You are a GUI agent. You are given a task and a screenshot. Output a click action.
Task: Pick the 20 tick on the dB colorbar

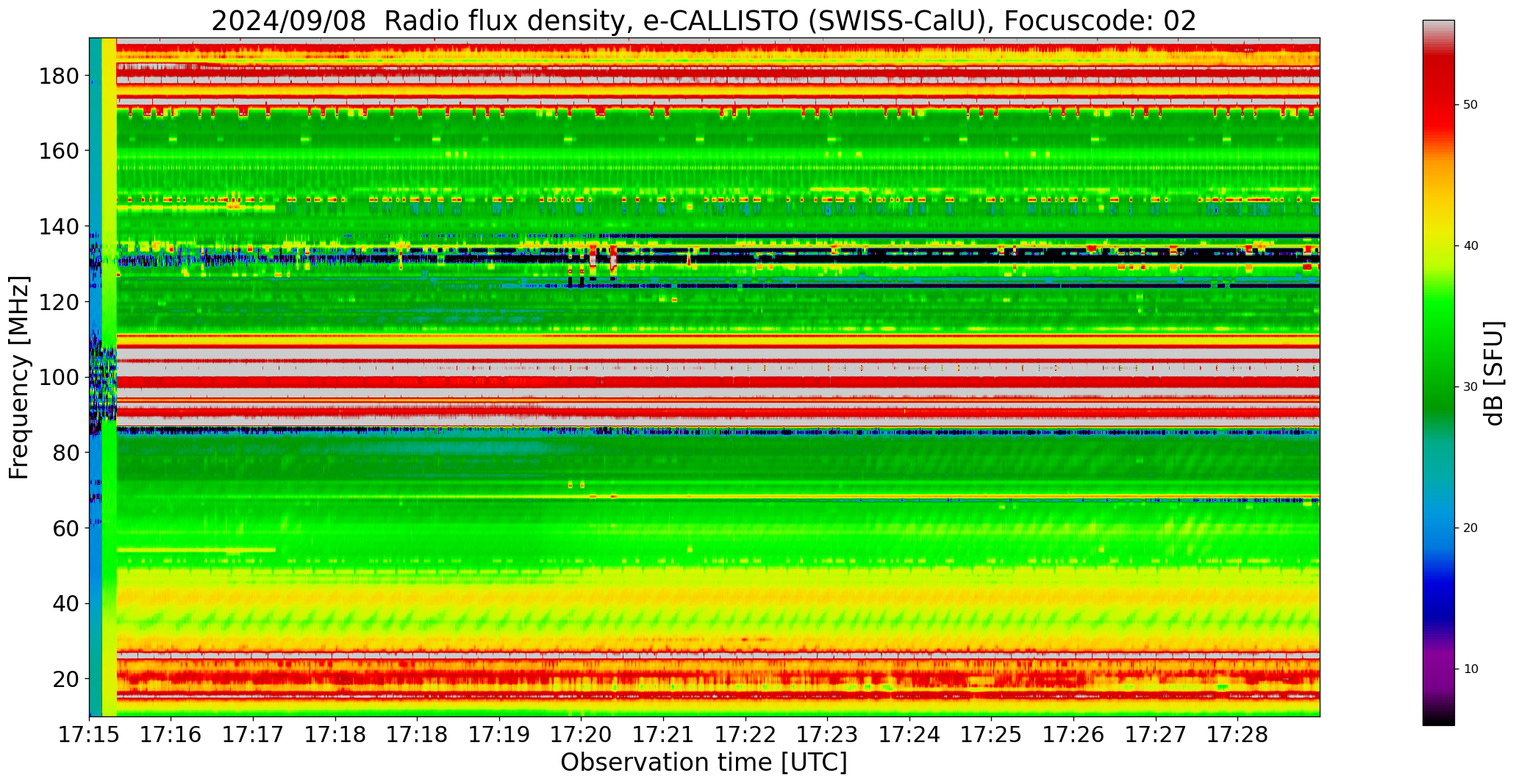click(1470, 528)
